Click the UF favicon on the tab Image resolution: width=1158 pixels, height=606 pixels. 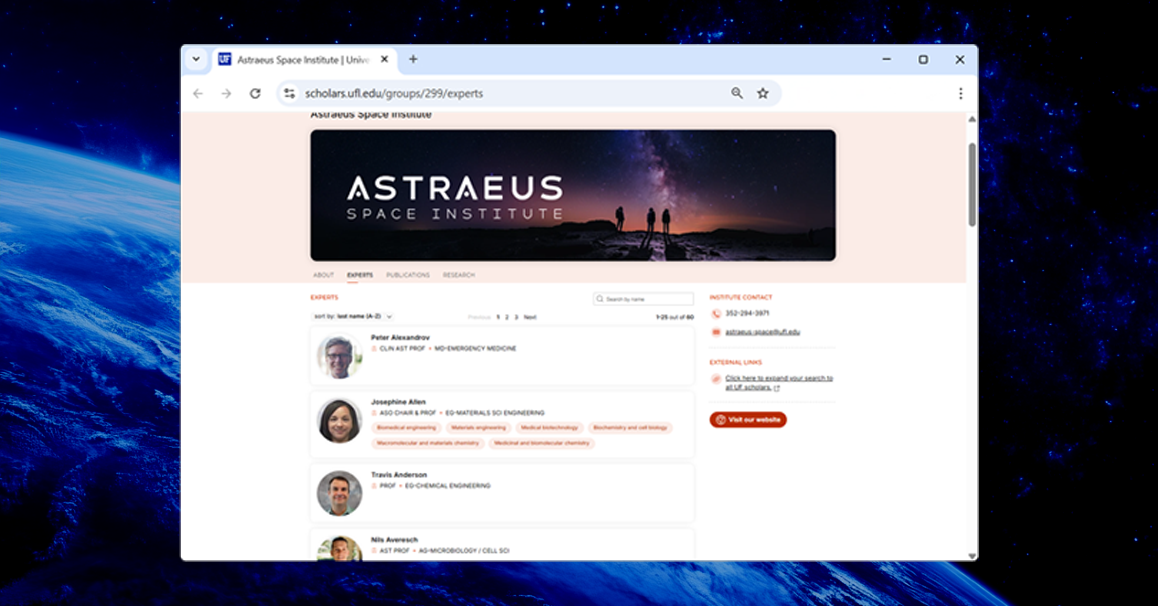tap(225, 59)
